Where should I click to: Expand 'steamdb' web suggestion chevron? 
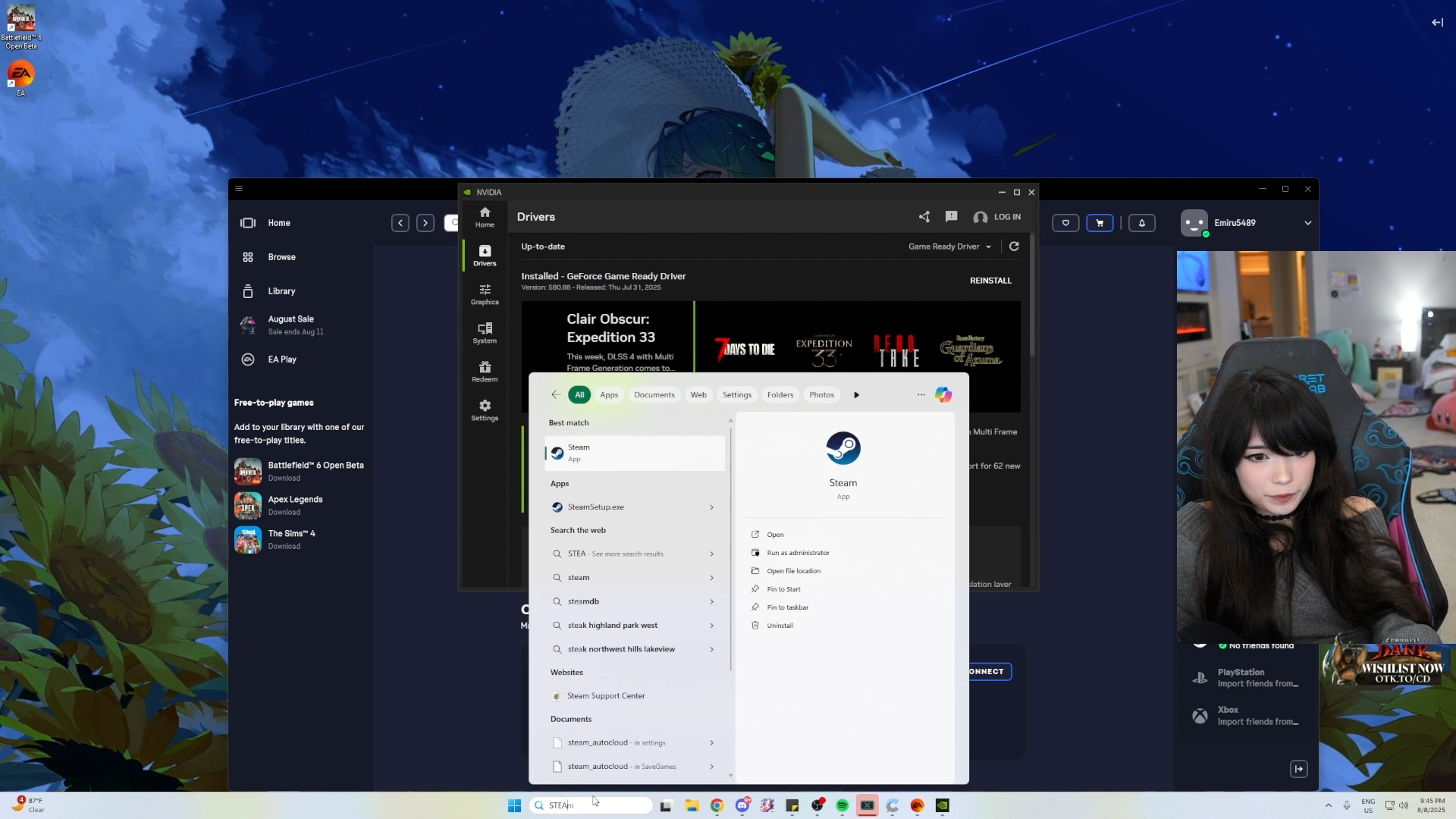(x=711, y=602)
